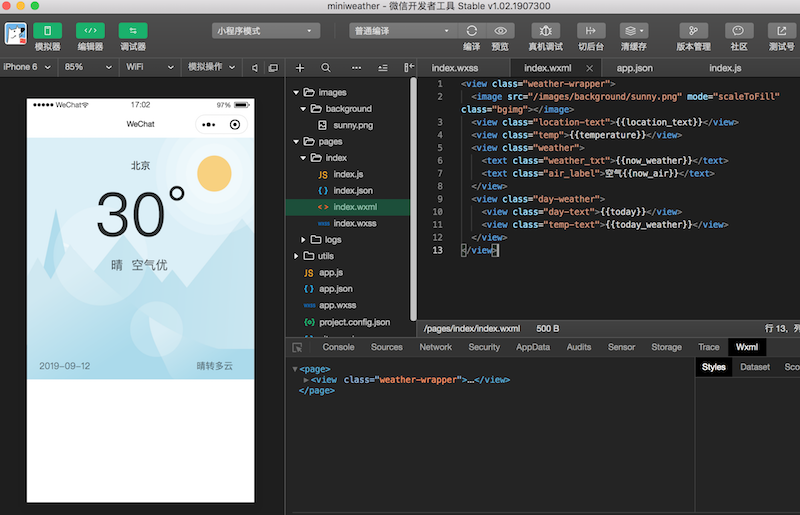The image size is (800, 515).
Task: Click the file search magnifier icon
Action: pos(326,67)
